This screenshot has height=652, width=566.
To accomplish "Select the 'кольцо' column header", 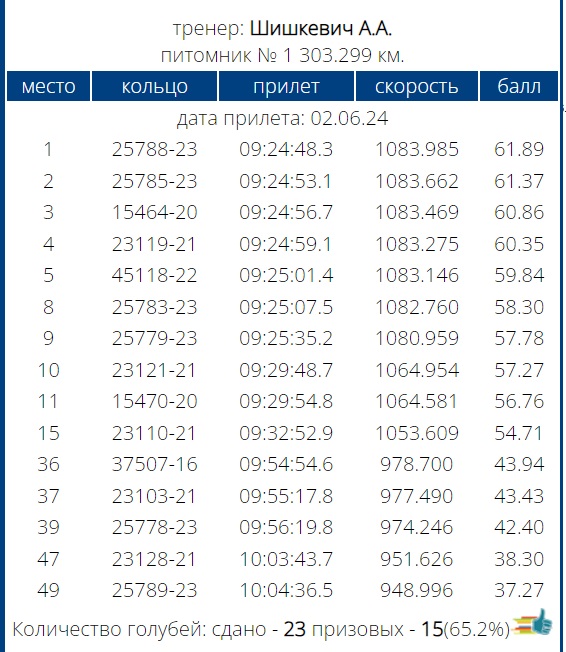I will [154, 86].
